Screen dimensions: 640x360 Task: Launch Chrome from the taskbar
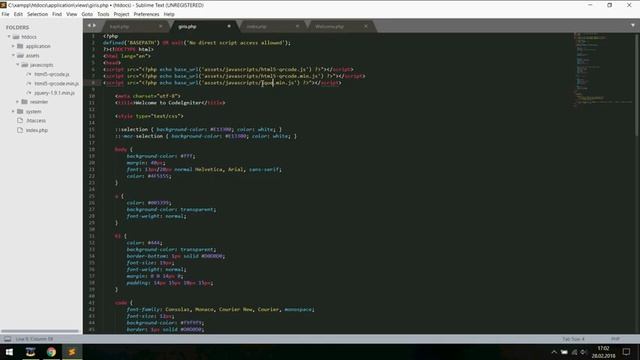51,352
